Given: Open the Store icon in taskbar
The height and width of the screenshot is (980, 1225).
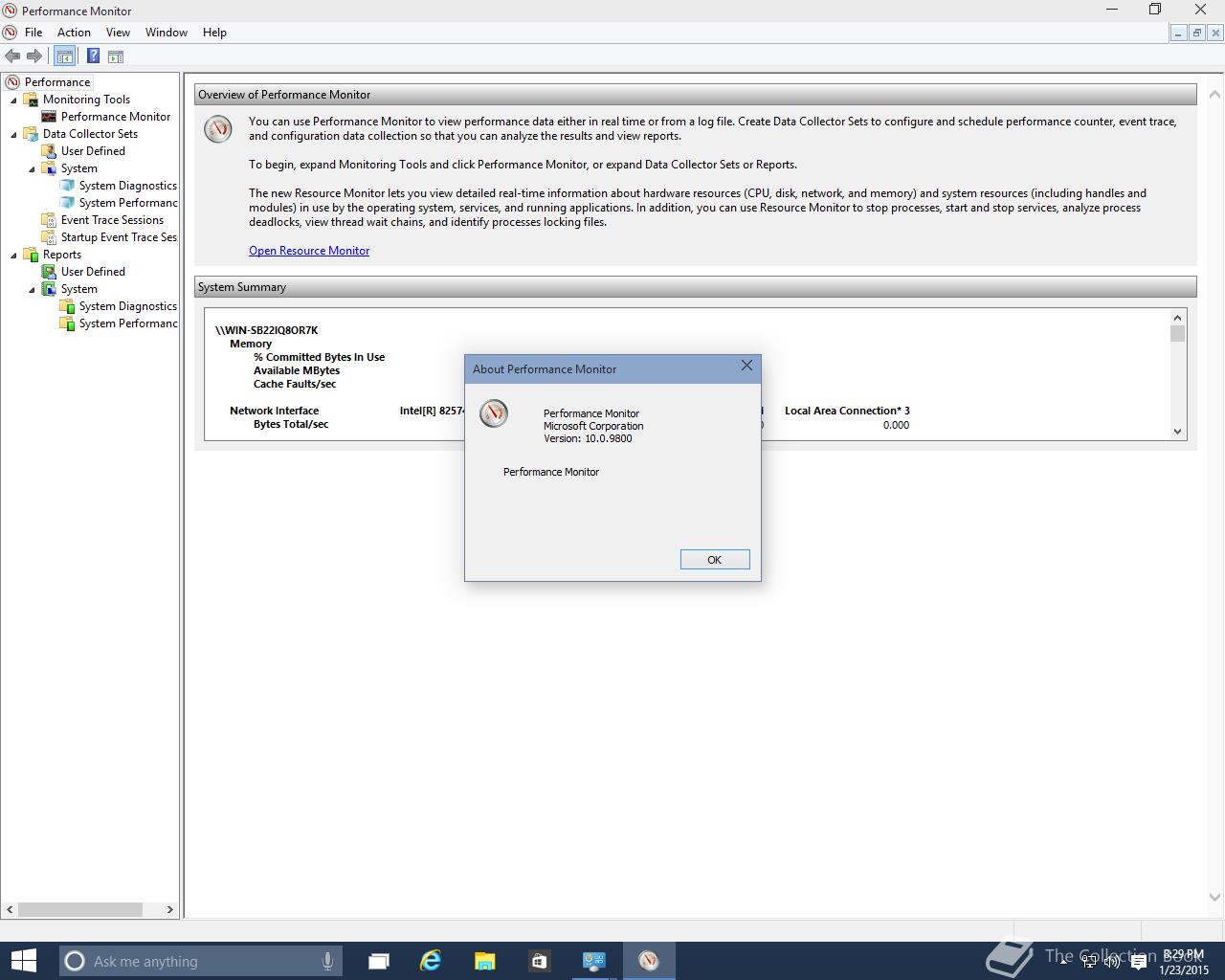Looking at the screenshot, I should 539,961.
